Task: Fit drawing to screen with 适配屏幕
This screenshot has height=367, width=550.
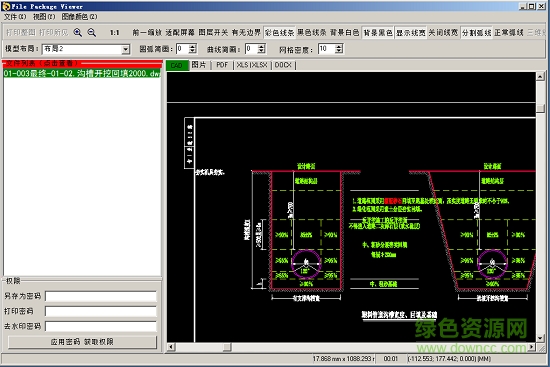Action: click(180, 33)
